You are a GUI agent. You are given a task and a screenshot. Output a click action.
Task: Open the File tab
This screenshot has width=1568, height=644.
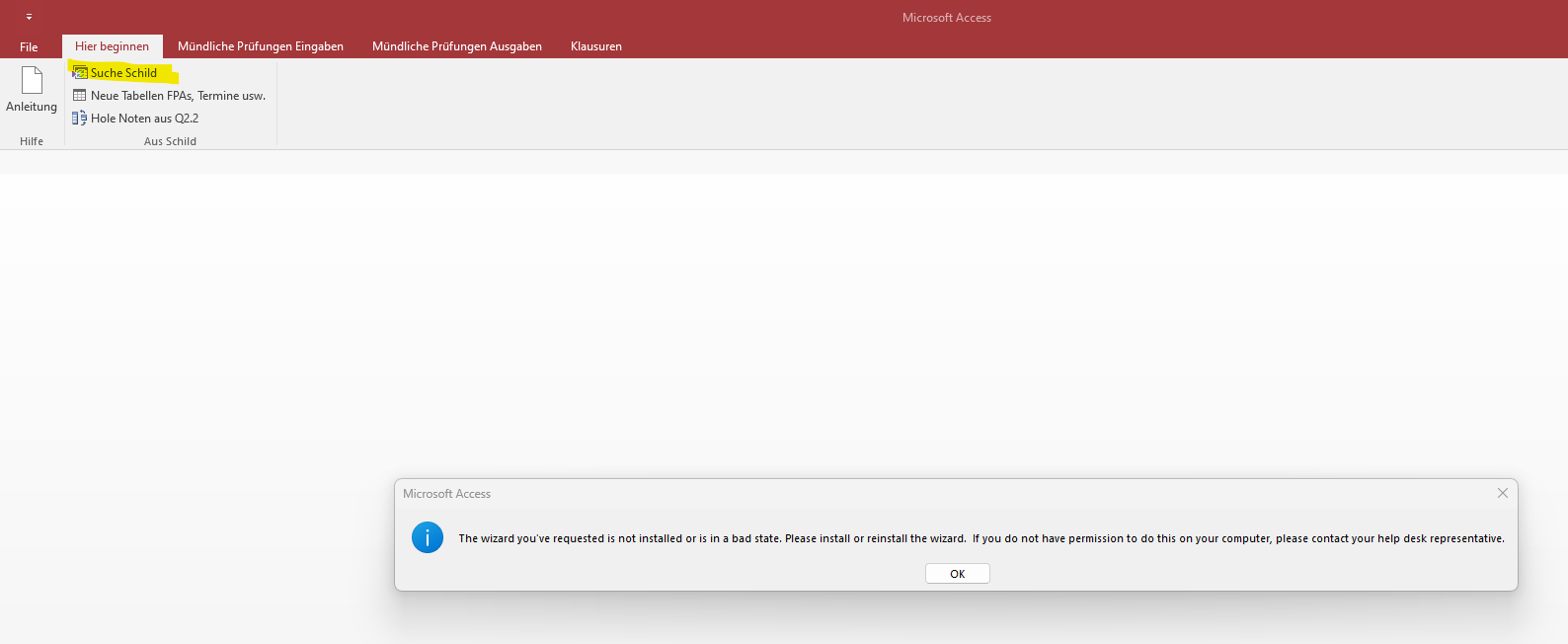coord(29,46)
